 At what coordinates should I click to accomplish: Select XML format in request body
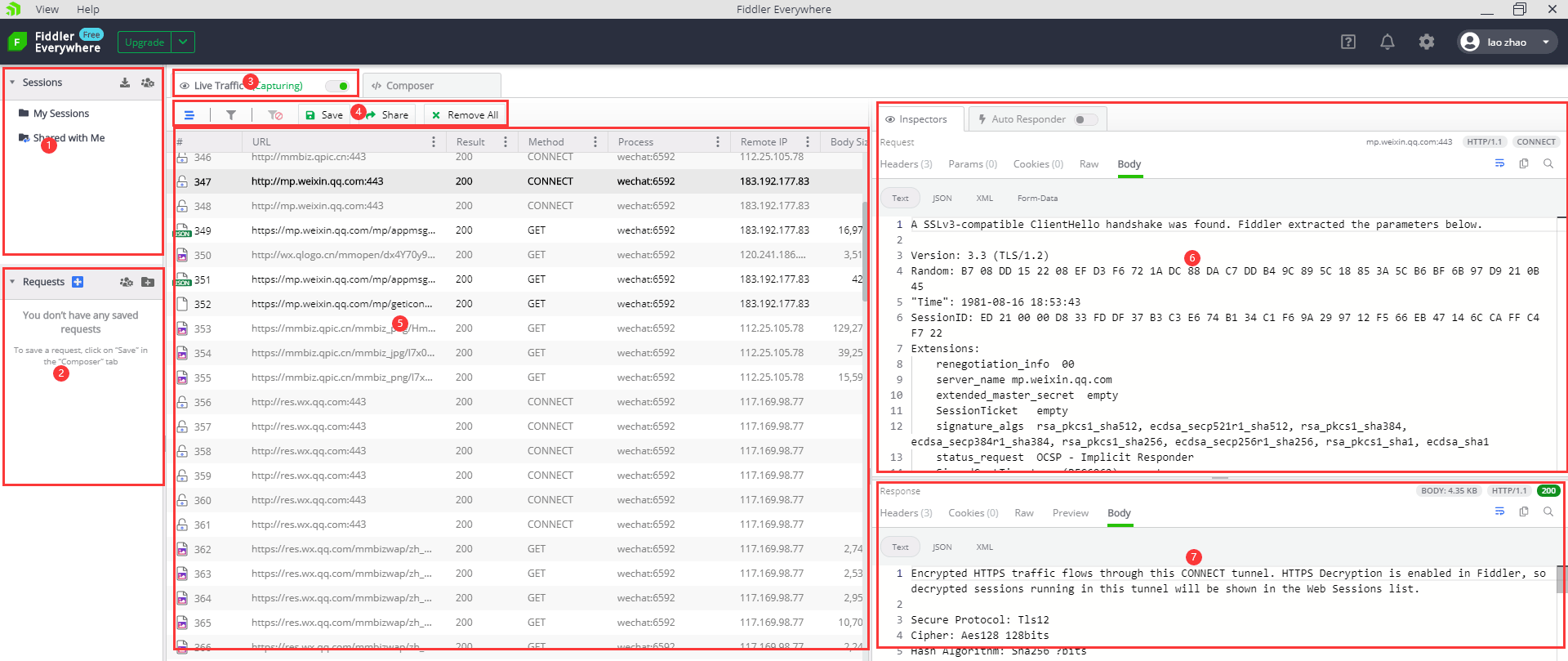click(985, 199)
